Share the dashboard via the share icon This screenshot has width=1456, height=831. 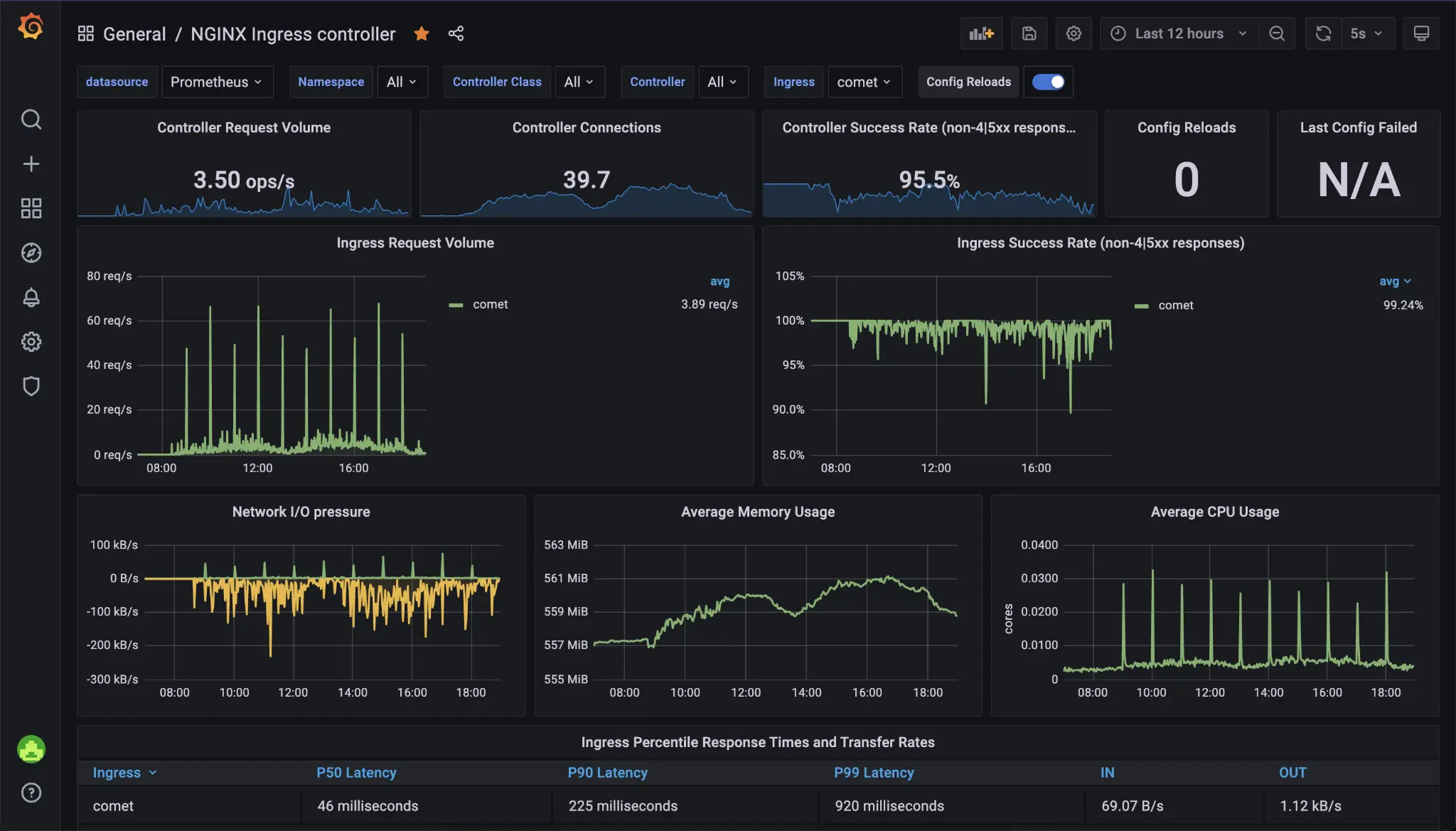click(456, 33)
